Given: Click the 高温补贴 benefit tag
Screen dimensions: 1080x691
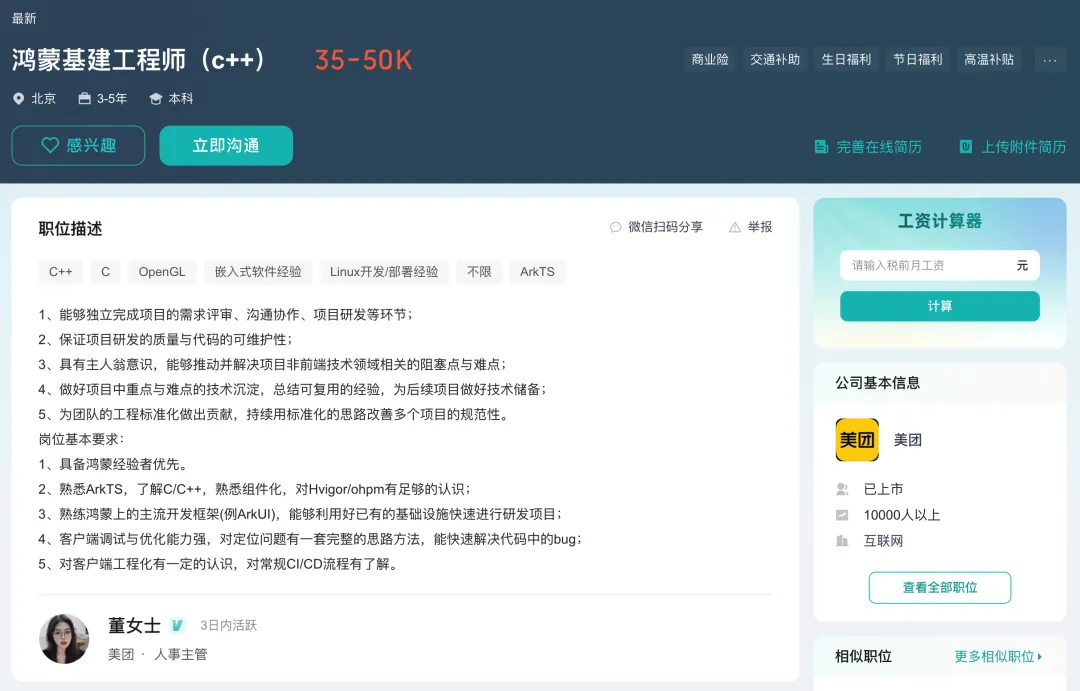Looking at the screenshot, I should [989, 60].
